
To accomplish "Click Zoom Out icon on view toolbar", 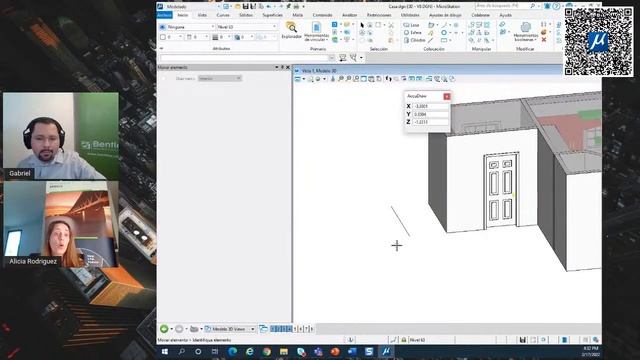I will coord(349,79).
